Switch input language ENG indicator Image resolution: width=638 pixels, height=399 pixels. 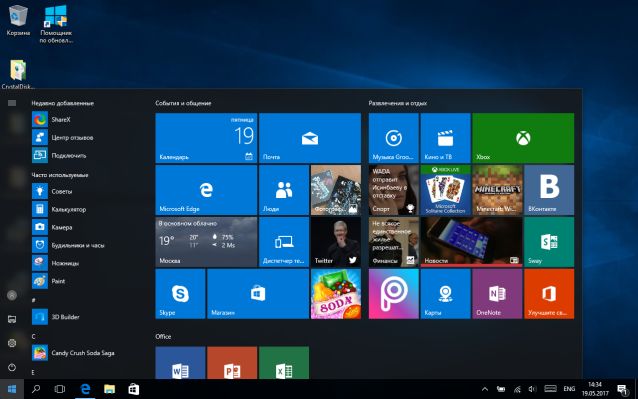tap(569, 389)
